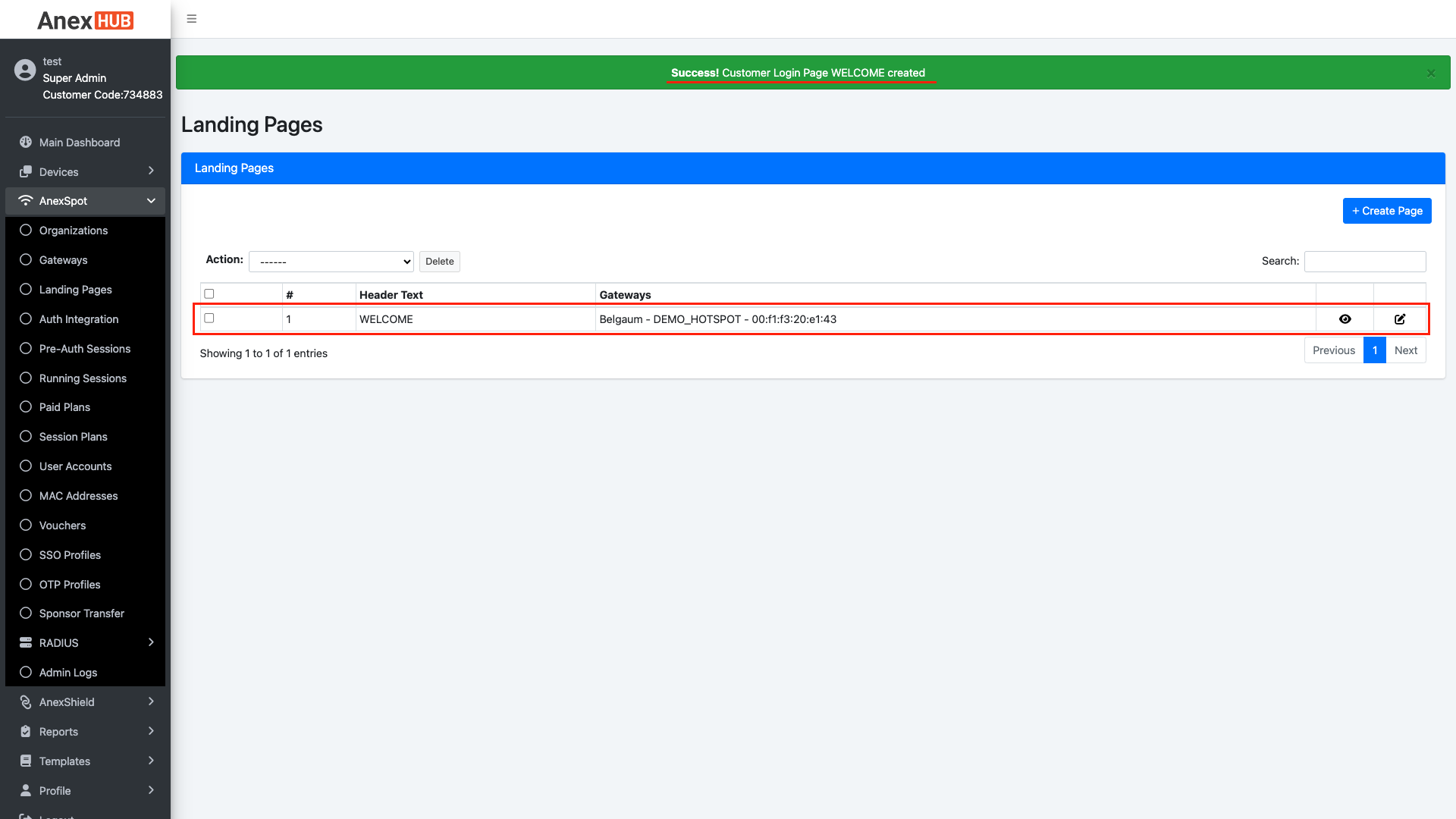Go to the Next pagination page
1456x819 pixels.
point(1406,350)
